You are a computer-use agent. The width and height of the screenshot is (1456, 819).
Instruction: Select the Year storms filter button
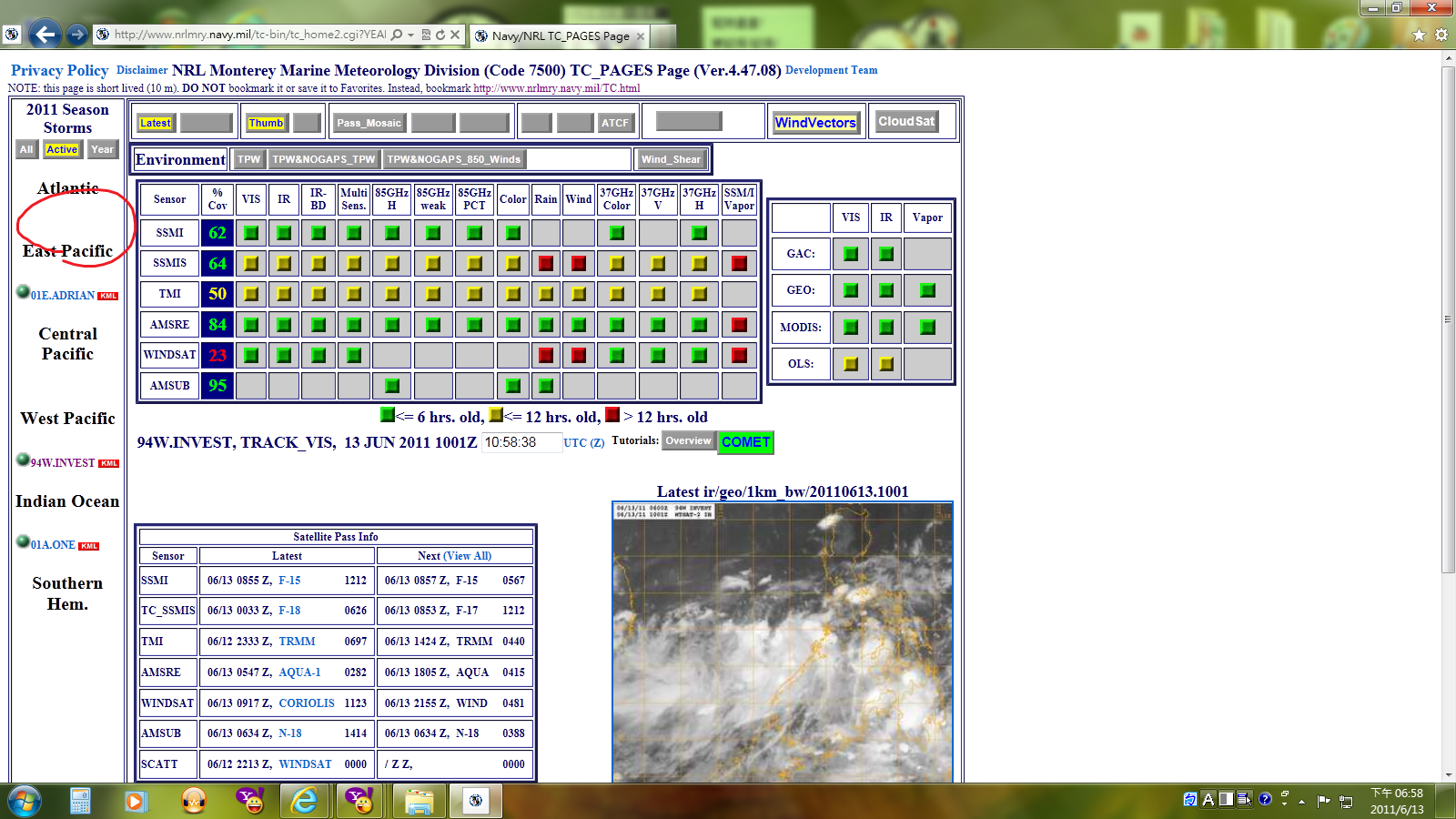103,149
